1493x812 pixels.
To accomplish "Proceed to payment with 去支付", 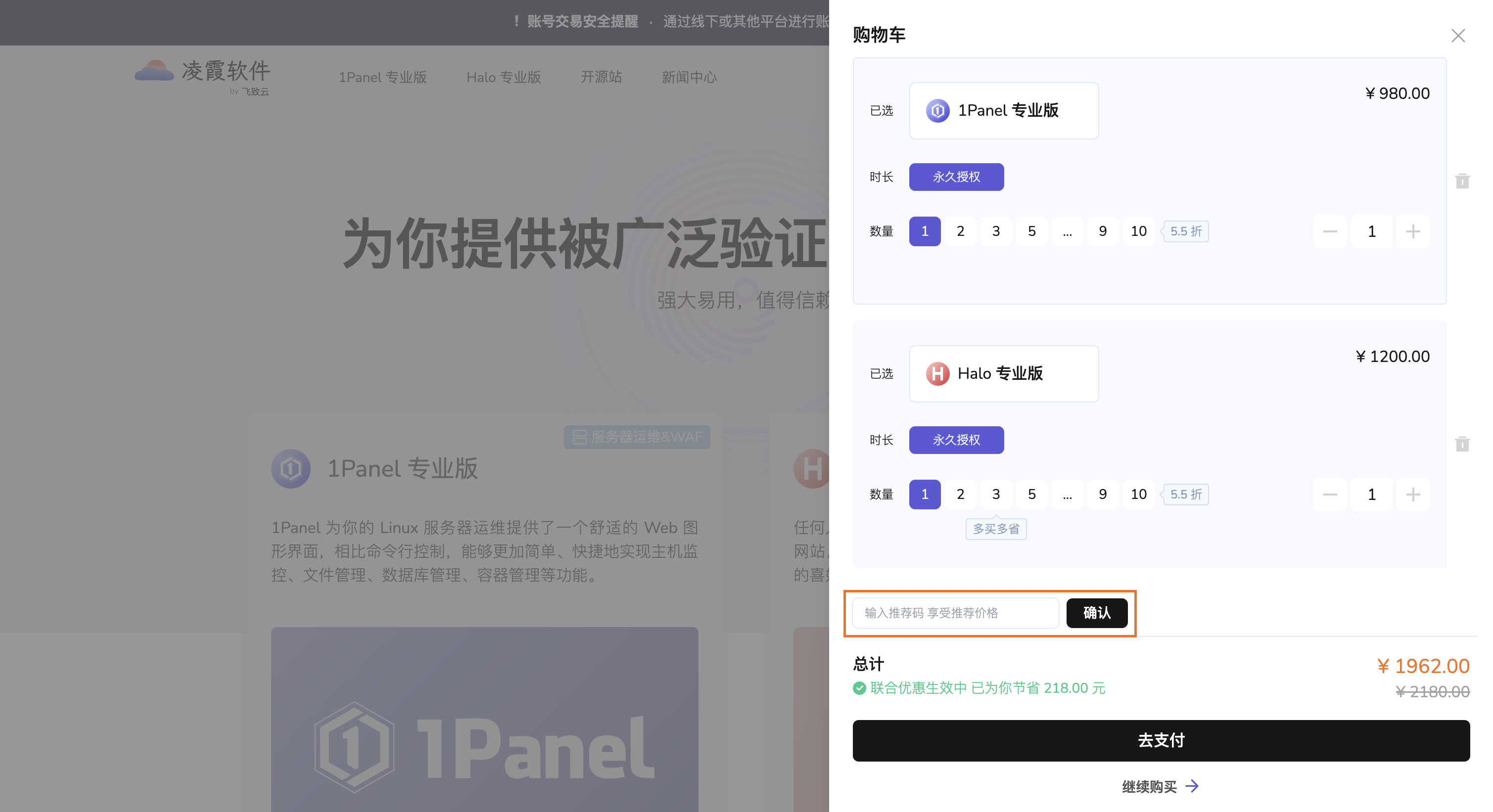I will (x=1161, y=740).
